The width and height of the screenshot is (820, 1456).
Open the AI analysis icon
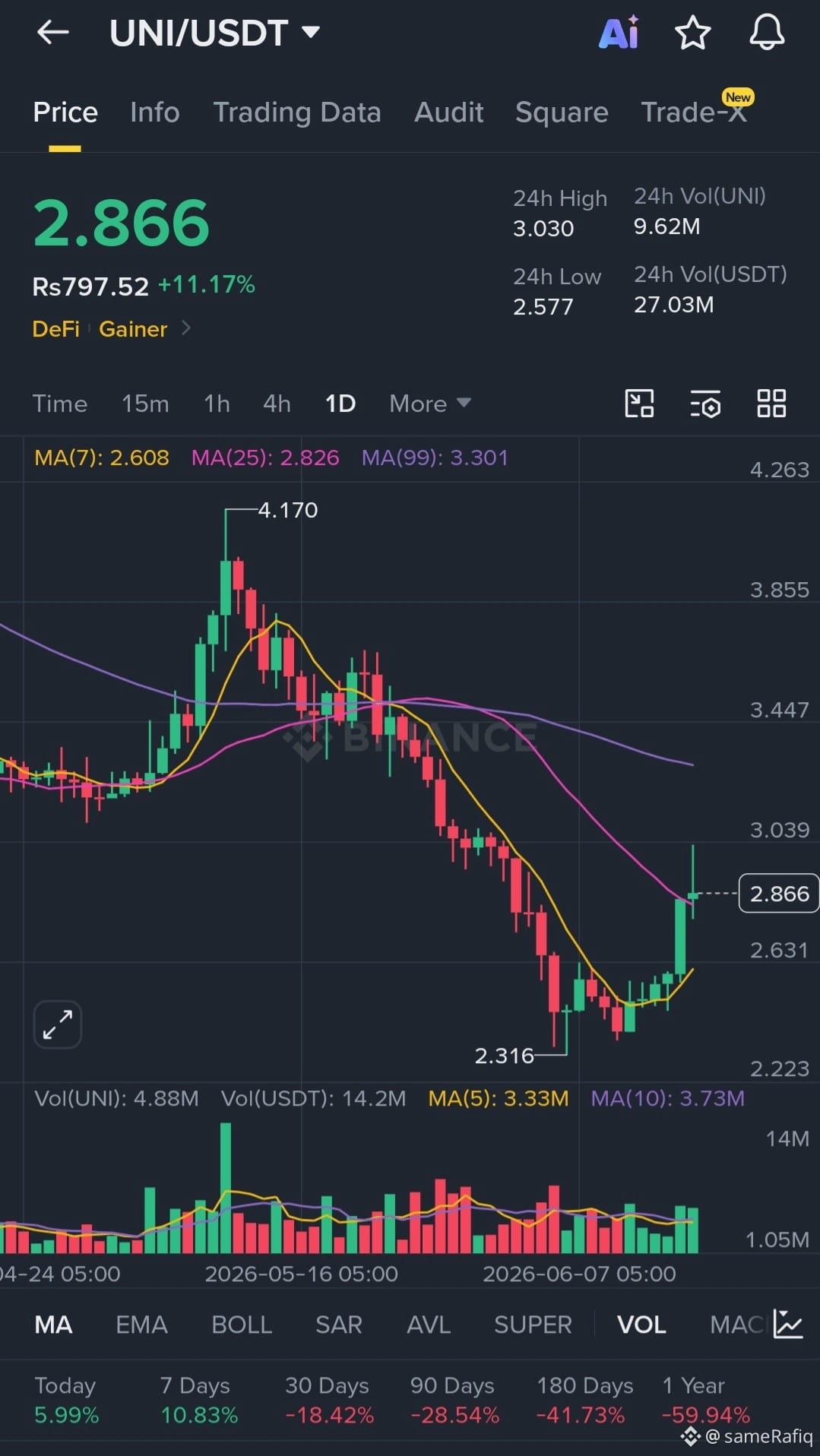[619, 33]
